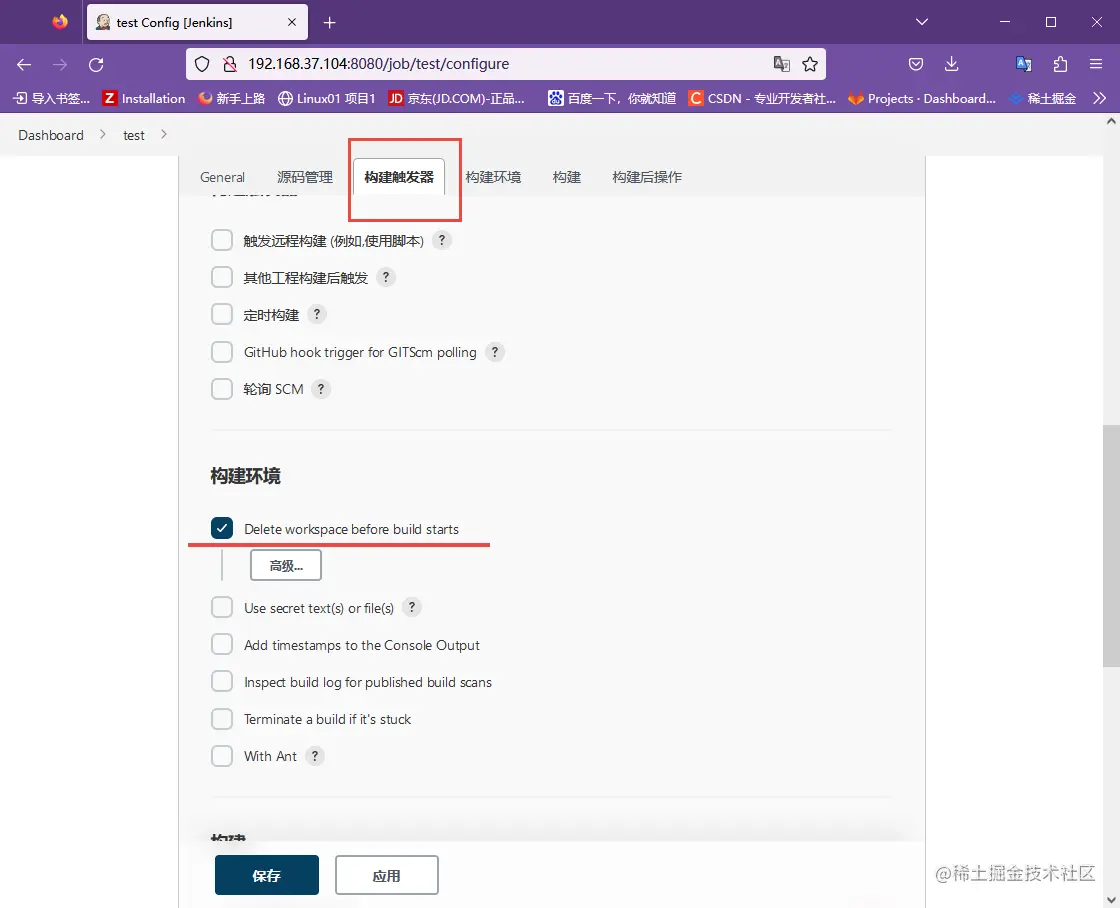Bookmark this page with the star icon
The width and height of the screenshot is (1120, 908).
tap(810, 64)
